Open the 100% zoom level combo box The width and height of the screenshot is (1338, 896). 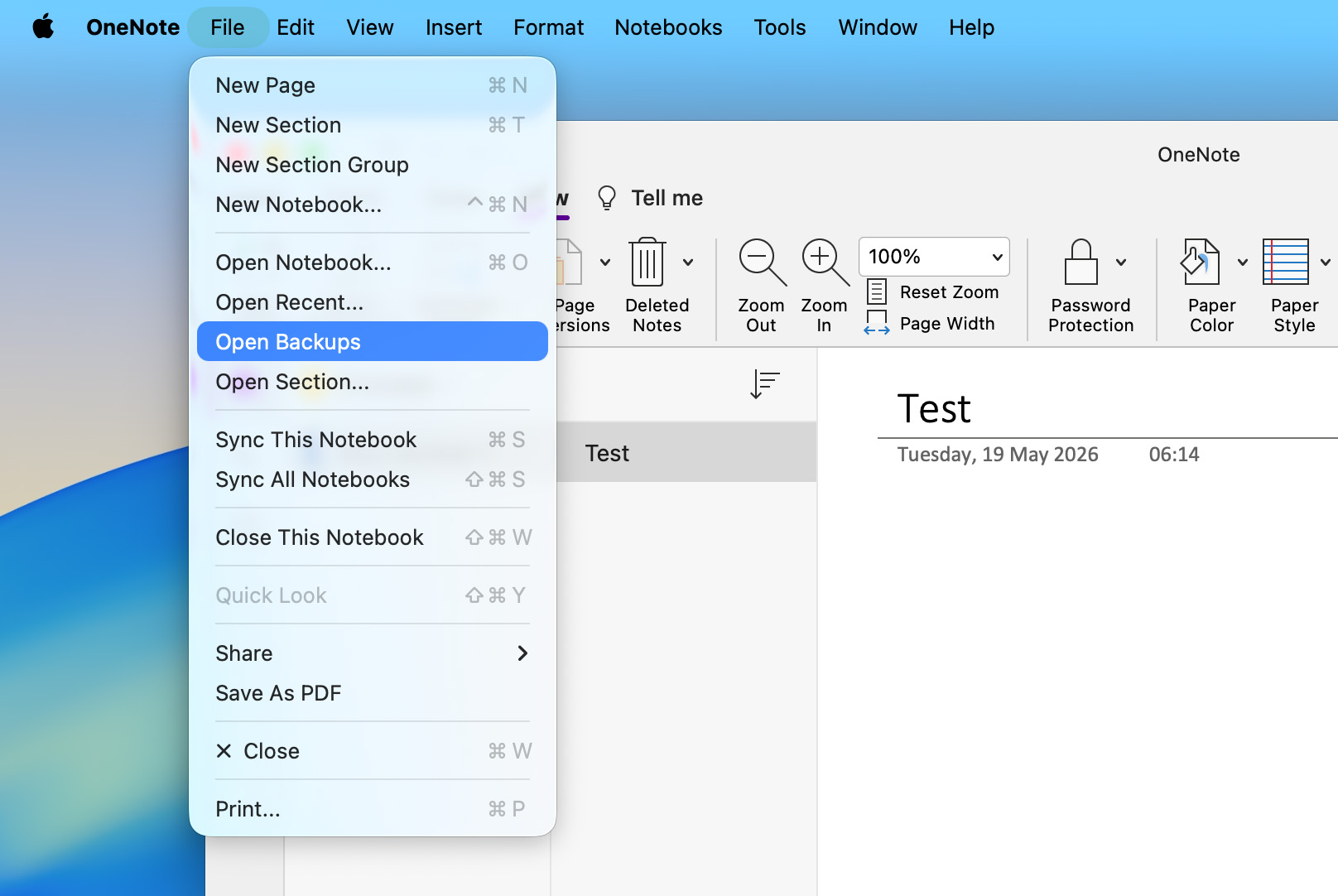pos(934,257)
